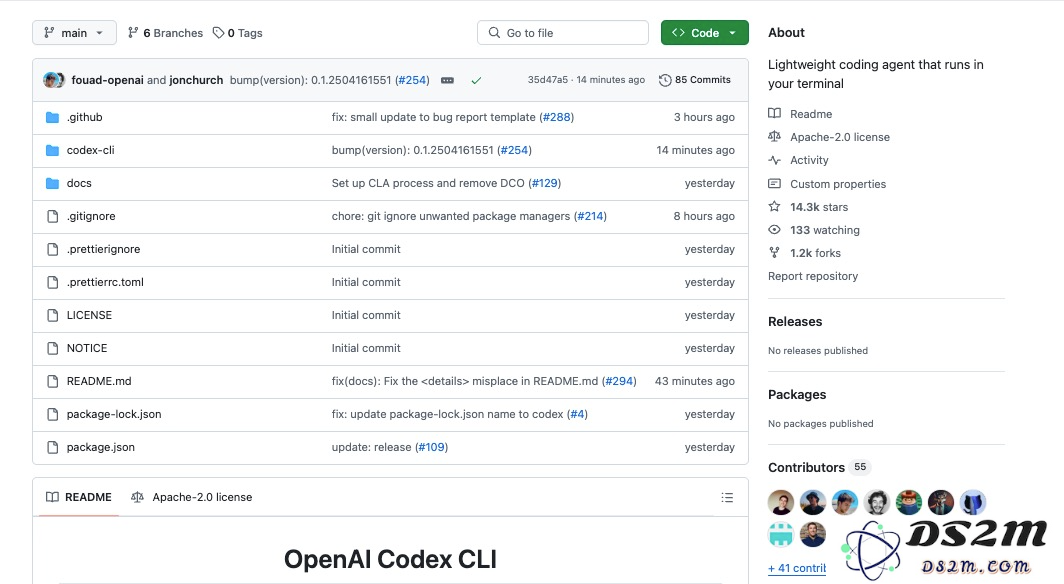
Task: Click the eye icon beside 133 watching
Action: 774,229
